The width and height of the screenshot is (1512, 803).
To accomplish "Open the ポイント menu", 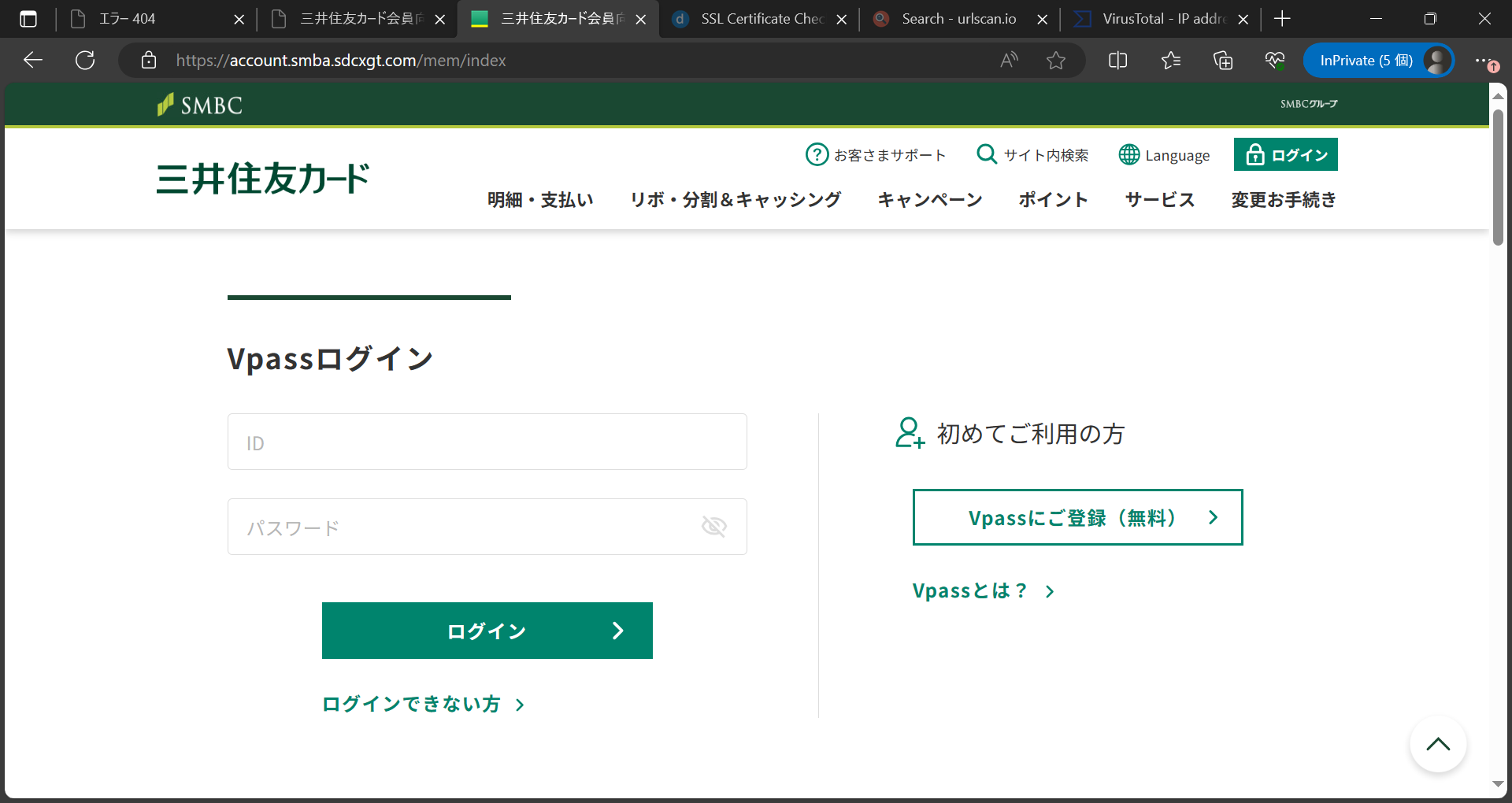I will 1054,200.
